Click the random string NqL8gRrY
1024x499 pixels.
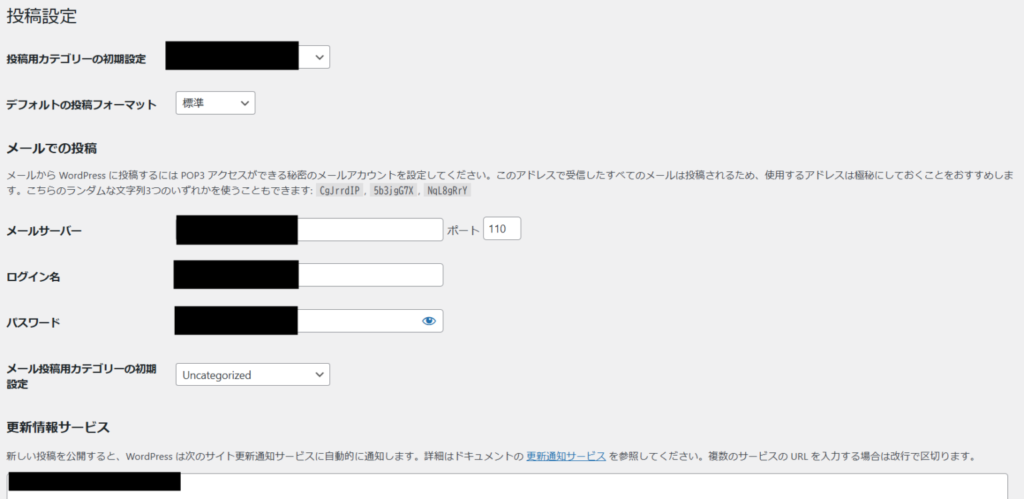tap(448, 191)
